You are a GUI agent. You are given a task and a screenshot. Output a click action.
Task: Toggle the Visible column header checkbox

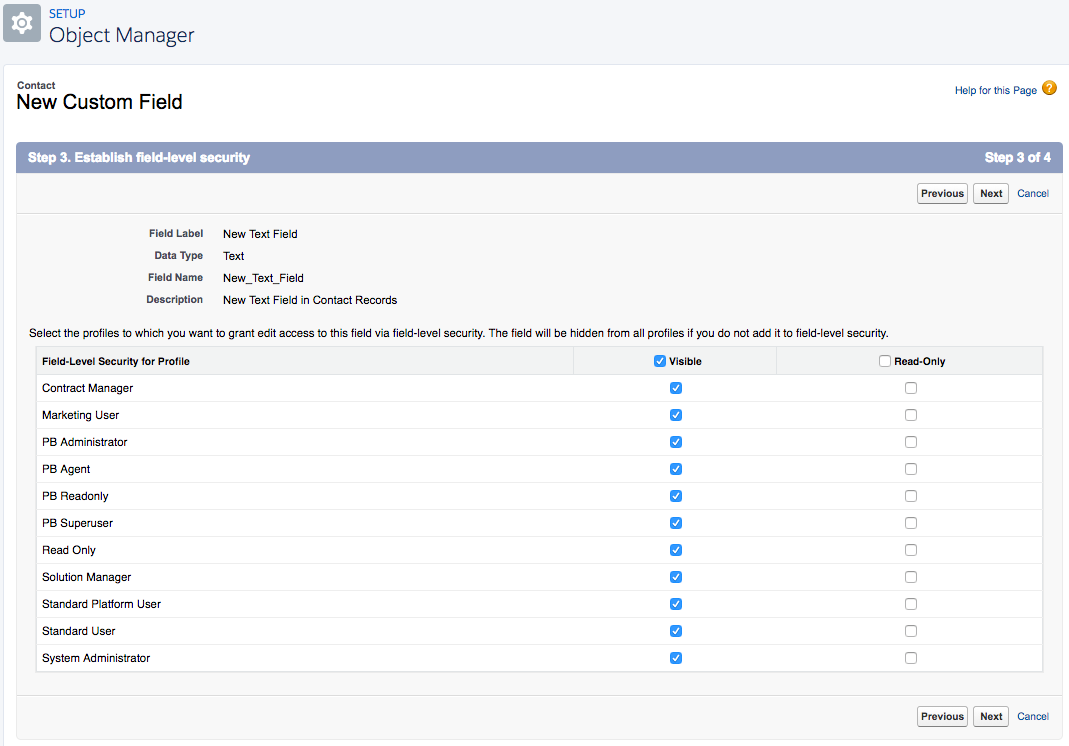(x=660, y=360)
